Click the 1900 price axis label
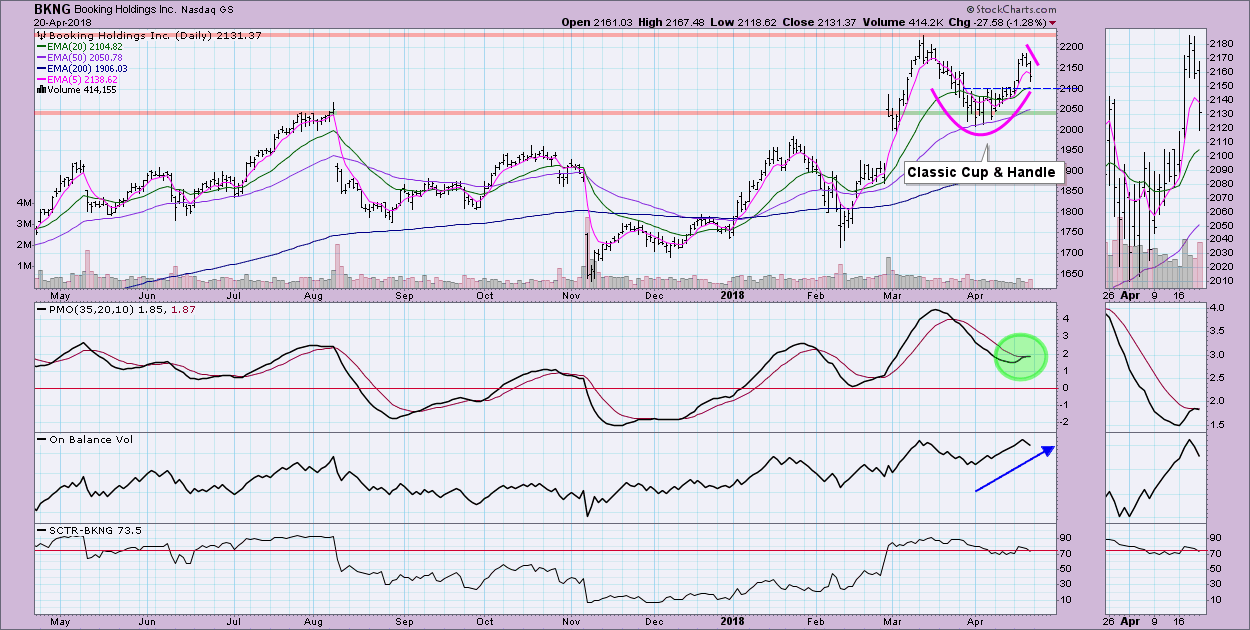Viewport: 1250px width, 630px height. coord(1072,171)
